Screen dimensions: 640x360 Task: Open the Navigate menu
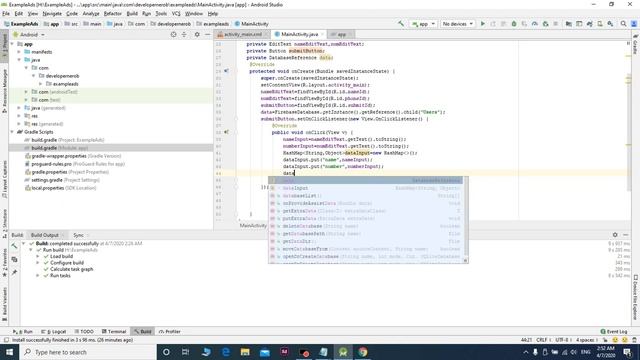[x=52, y=13]
